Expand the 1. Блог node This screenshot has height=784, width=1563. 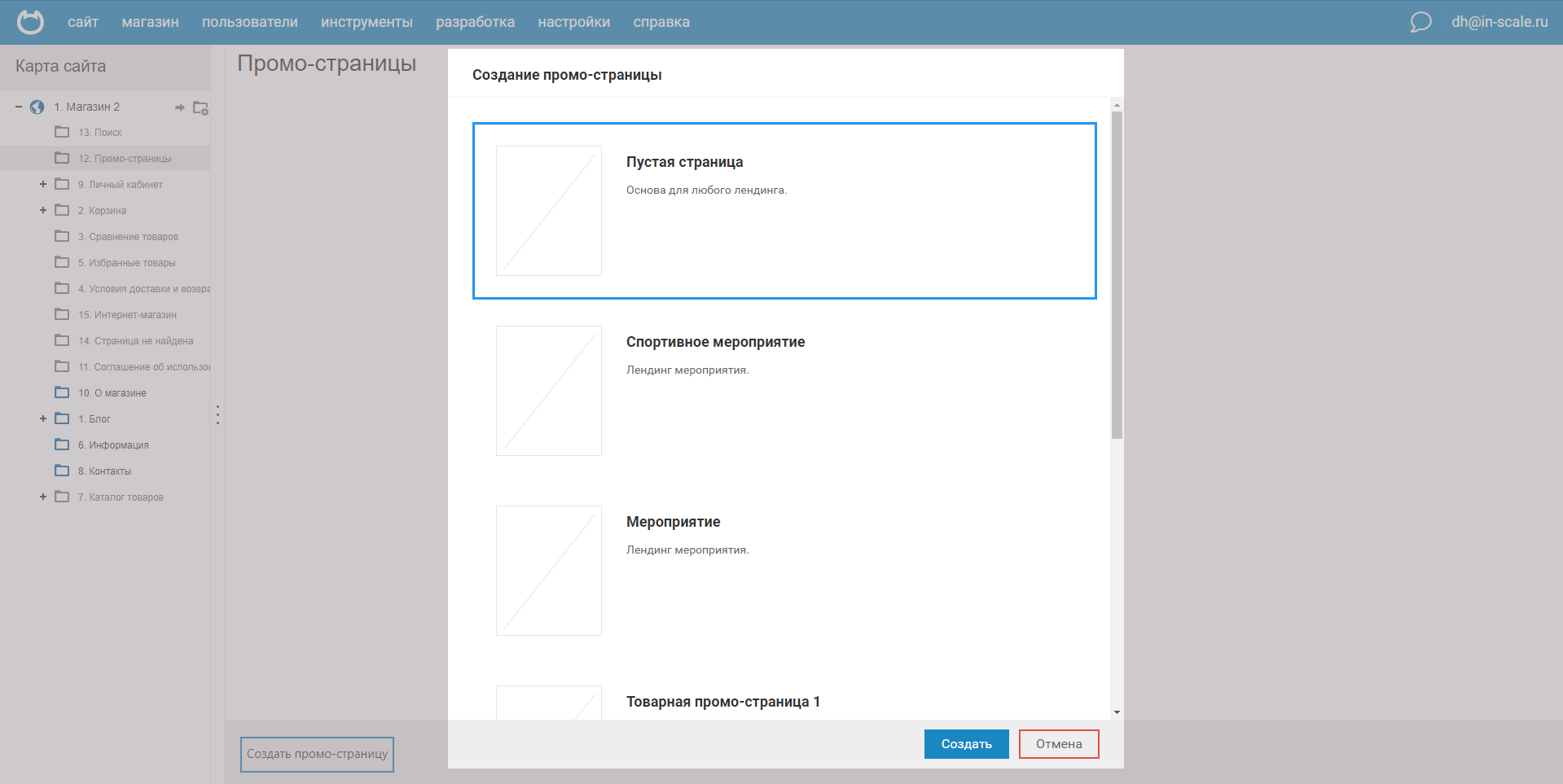click(43, 418)
